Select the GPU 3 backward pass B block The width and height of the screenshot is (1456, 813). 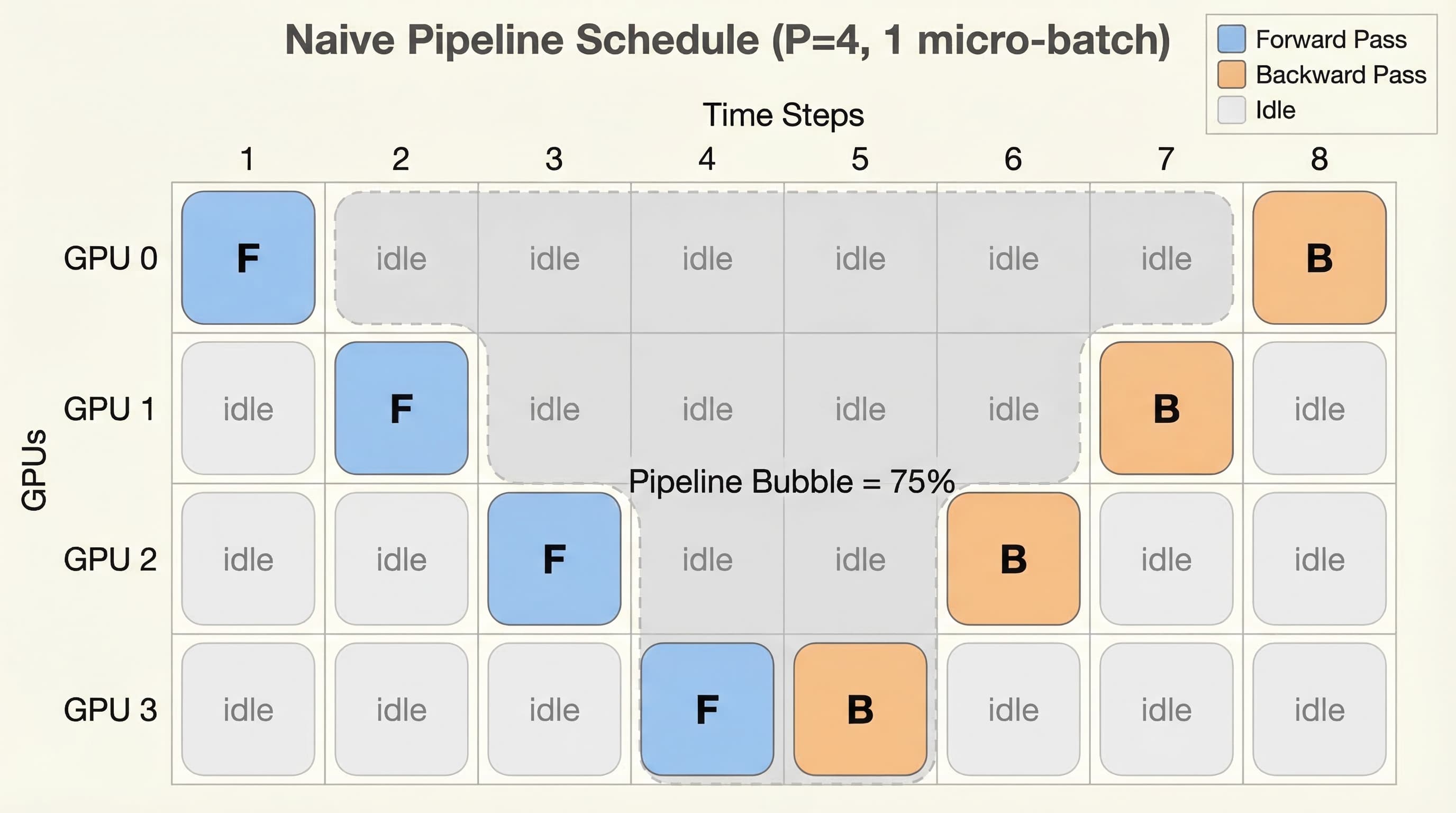(x=860, y=709)
